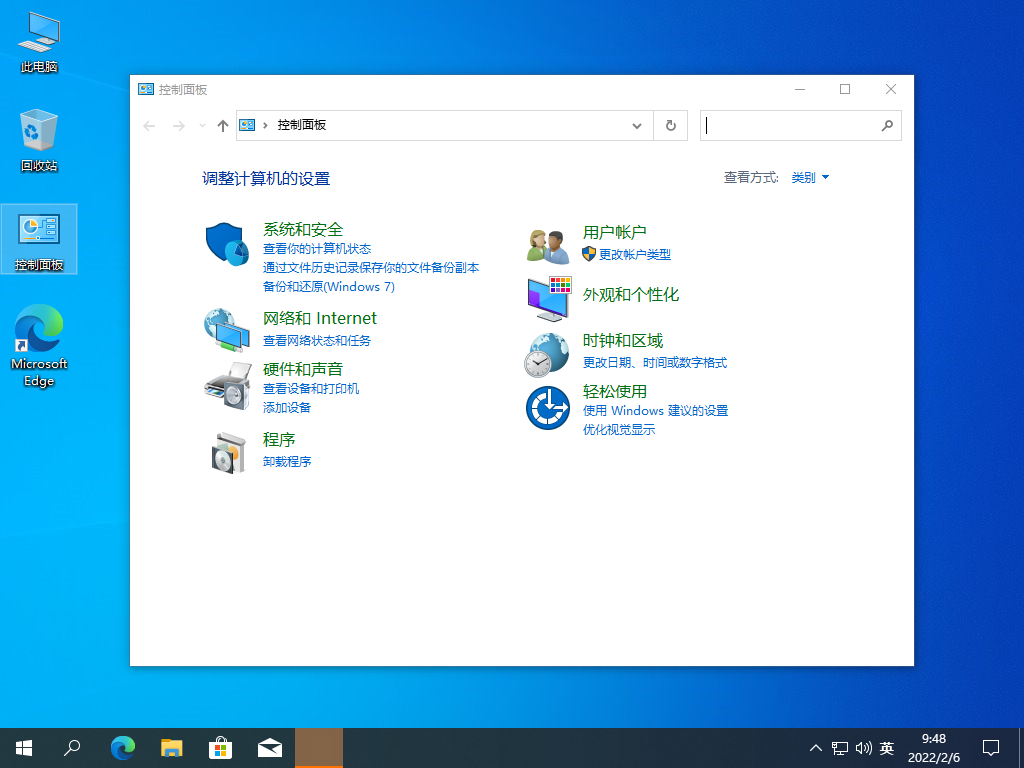Click the 网络和 Internet category icon
This screenshot has height=768, width=1024.
click(226, 330)
